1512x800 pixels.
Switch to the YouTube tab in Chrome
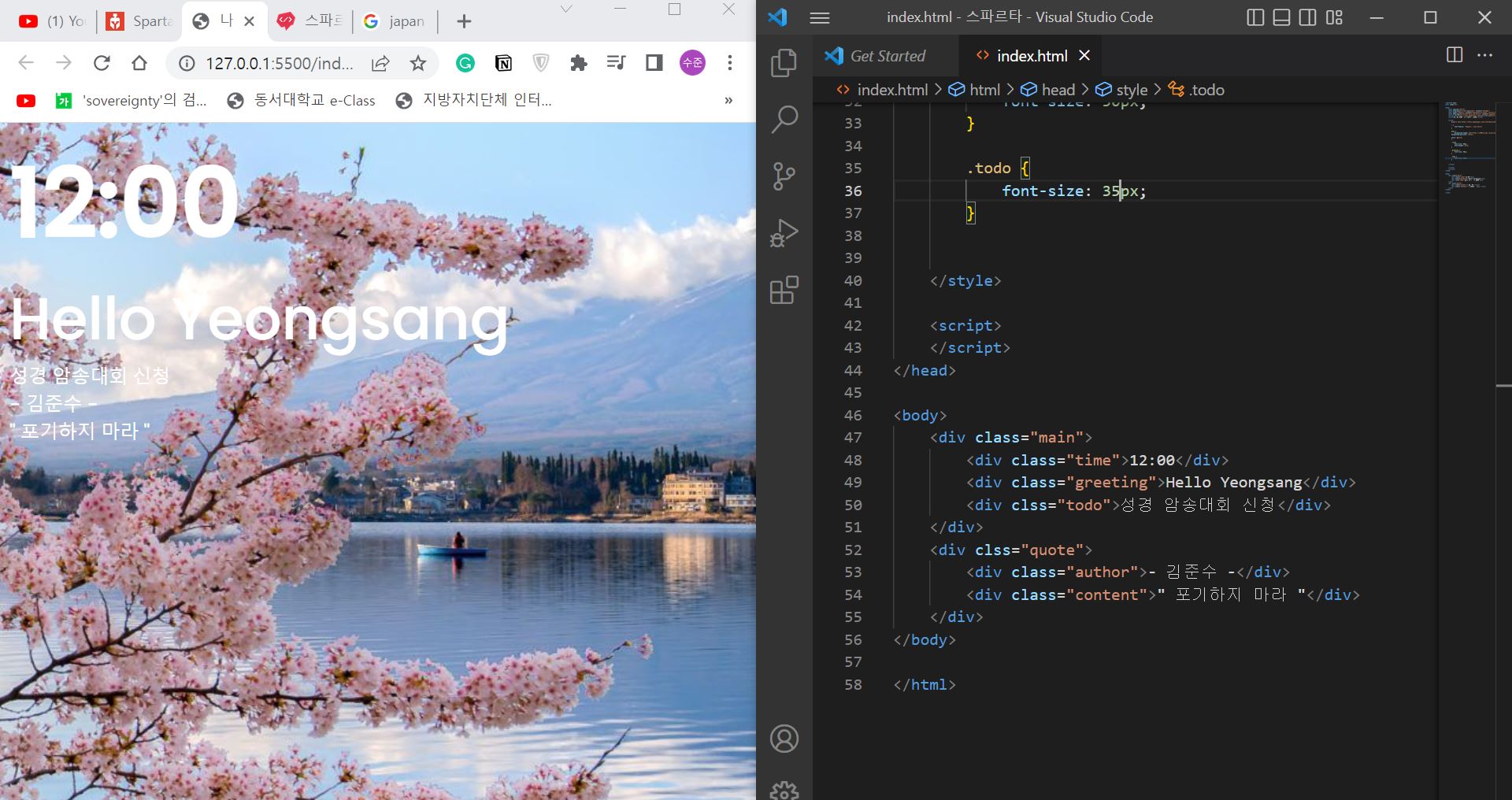(x=52, y=21)
